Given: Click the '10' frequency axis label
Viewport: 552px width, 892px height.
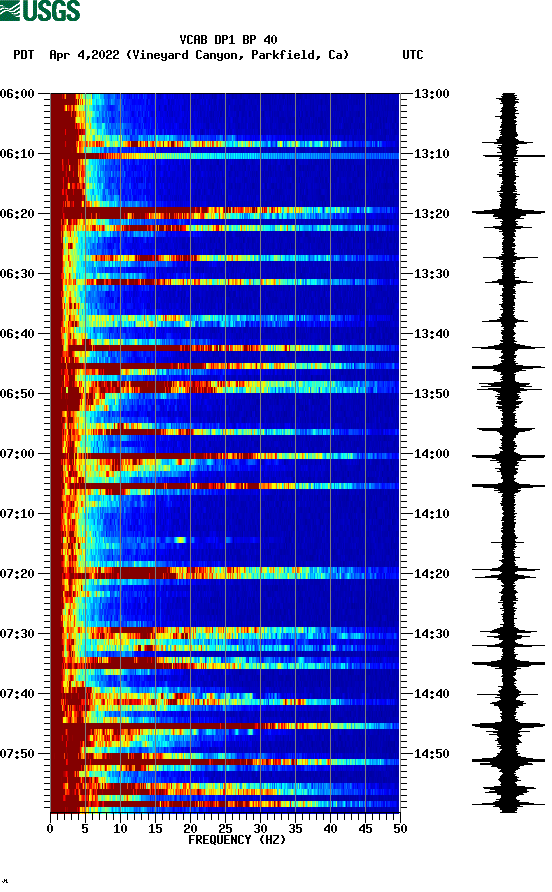Looking at the screenshot, I should [x=120, y=829].
